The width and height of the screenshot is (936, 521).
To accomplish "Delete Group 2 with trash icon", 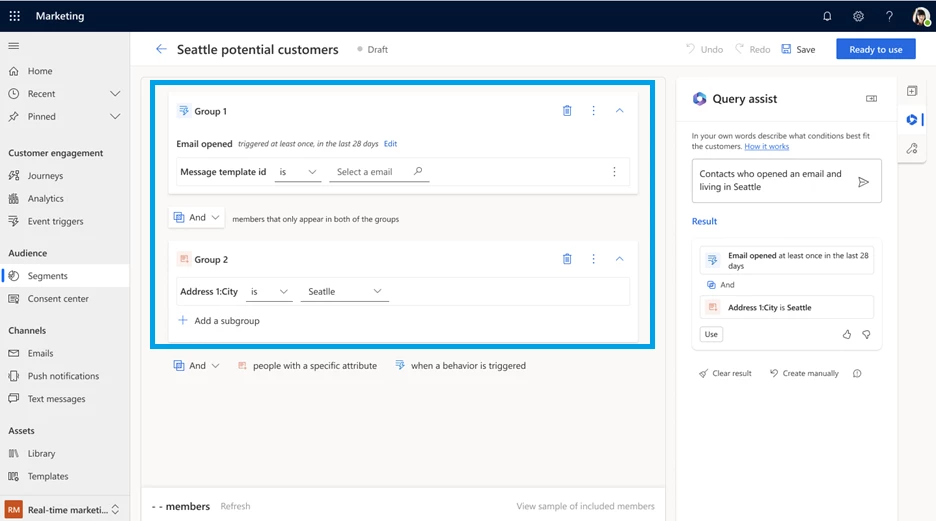I will (567, 259).
